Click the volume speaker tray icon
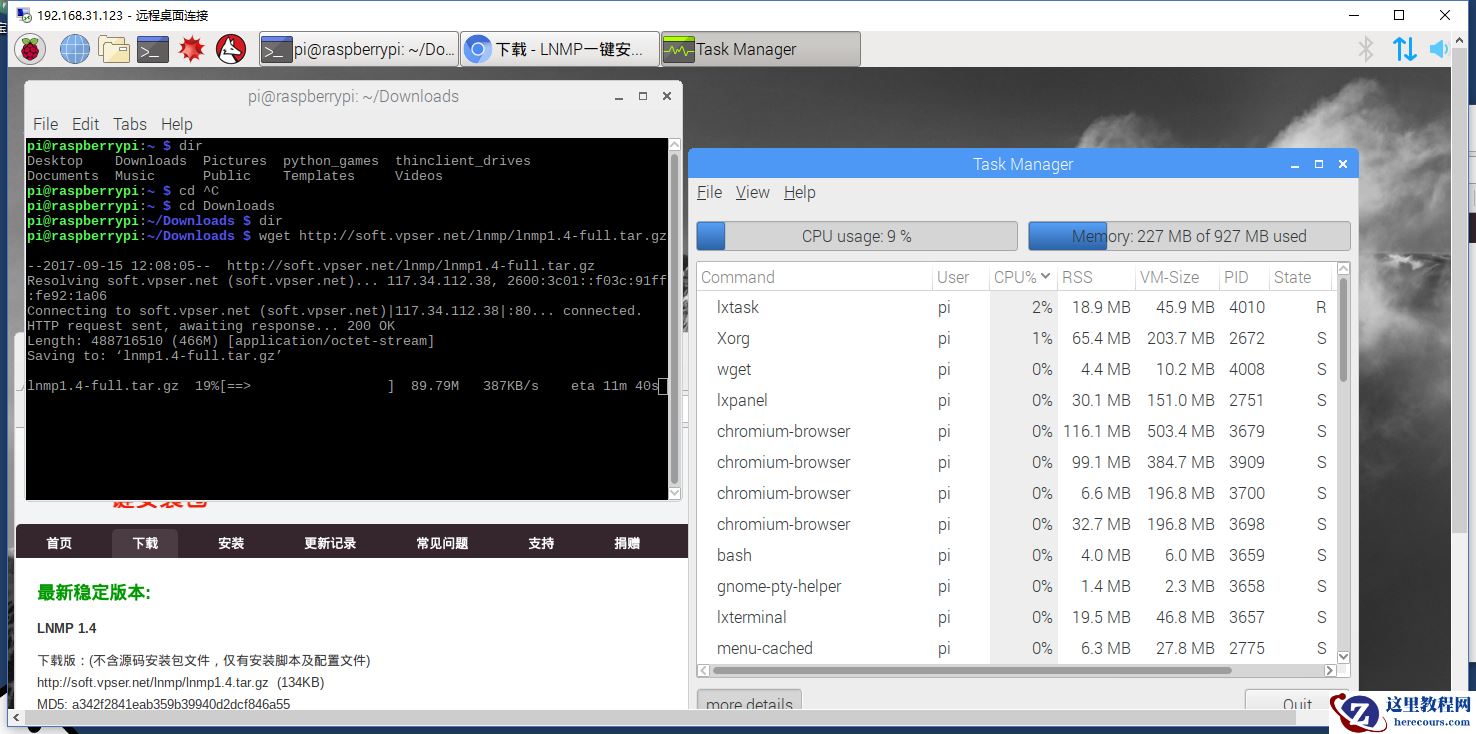The image size is (1476, 734). 1439,48
